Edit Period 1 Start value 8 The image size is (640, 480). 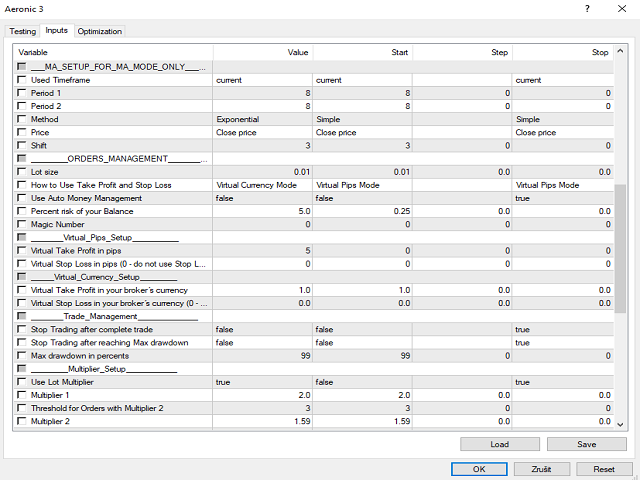click(362, 93)
